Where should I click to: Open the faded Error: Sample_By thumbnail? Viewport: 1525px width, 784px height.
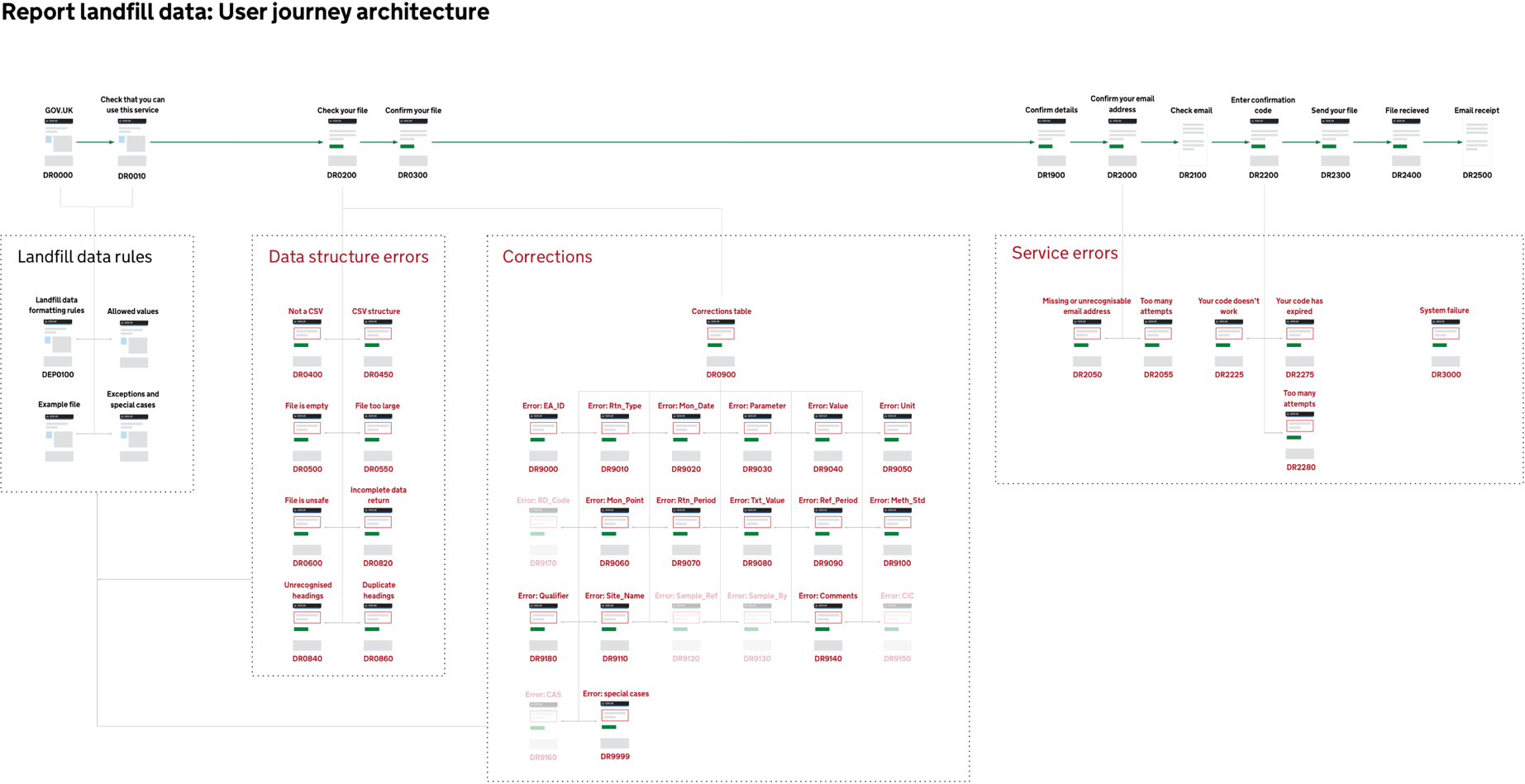[x=756, y=627]
